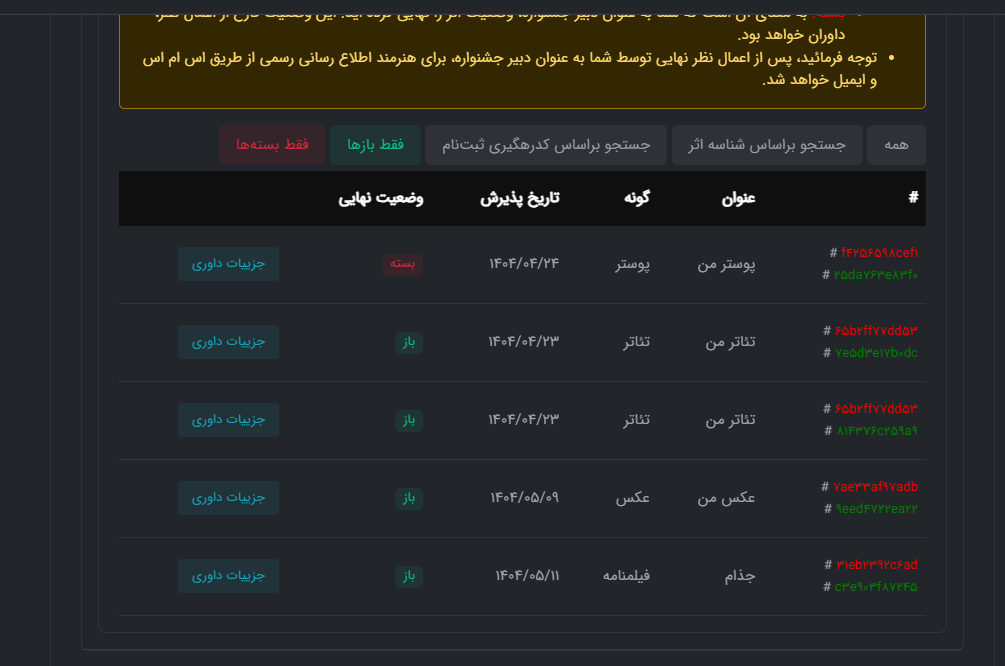Open جزییات داوری for عکس من

pos(228,498)
